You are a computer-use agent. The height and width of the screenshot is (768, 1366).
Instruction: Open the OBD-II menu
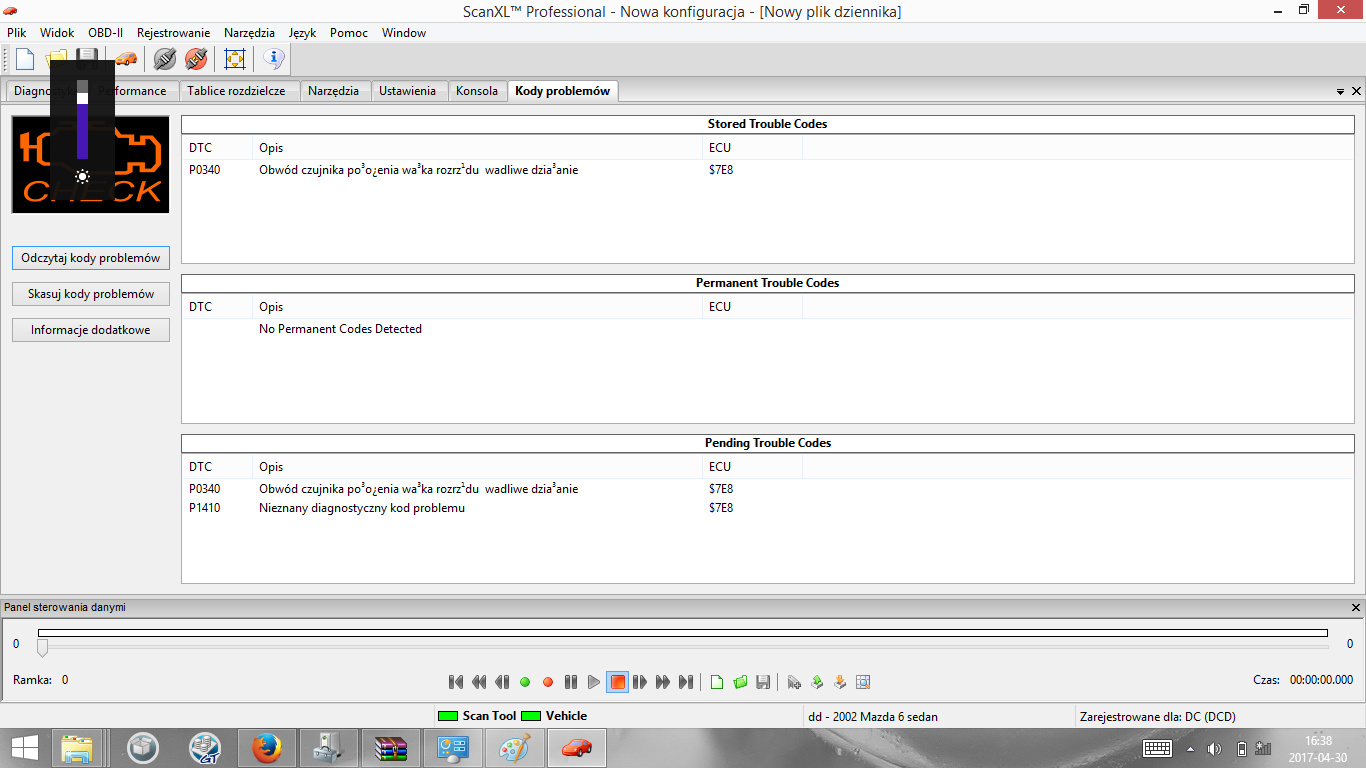pyautogui.click(x=105, y=33)
